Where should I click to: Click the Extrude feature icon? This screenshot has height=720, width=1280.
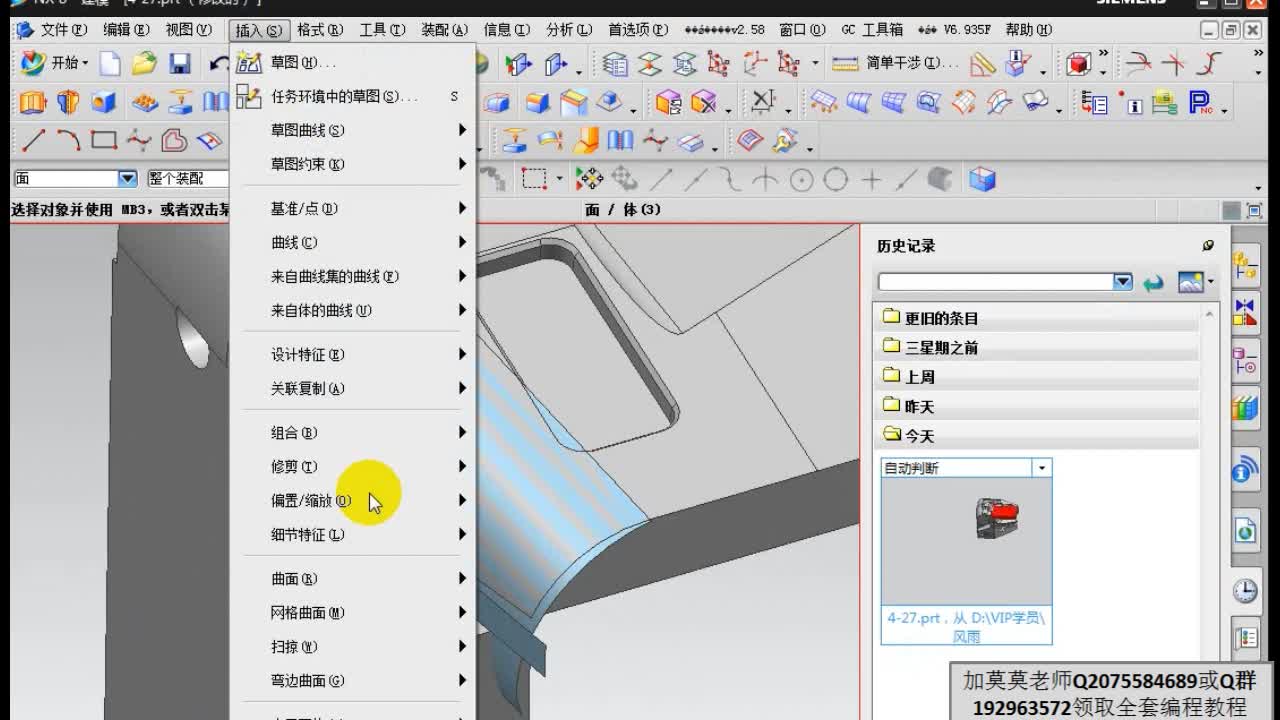pos(32,101)
